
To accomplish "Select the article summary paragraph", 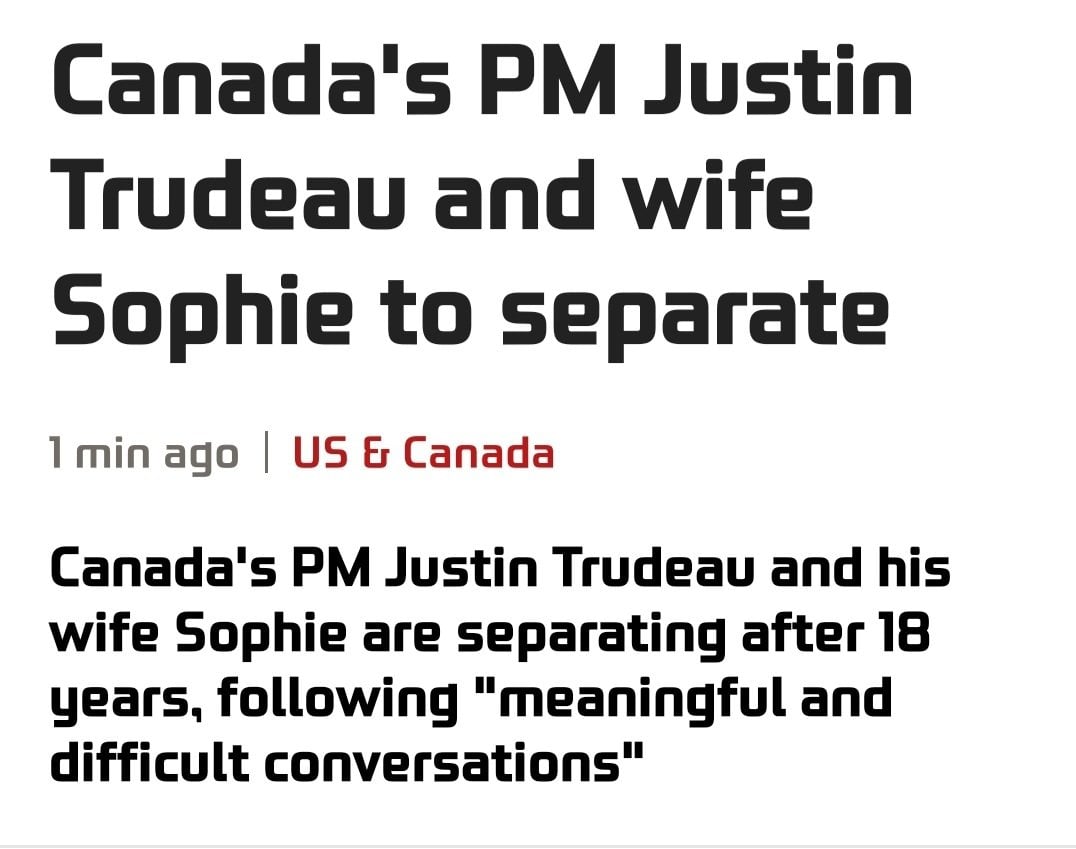I will pyautogui.click(x=500, y=666).
